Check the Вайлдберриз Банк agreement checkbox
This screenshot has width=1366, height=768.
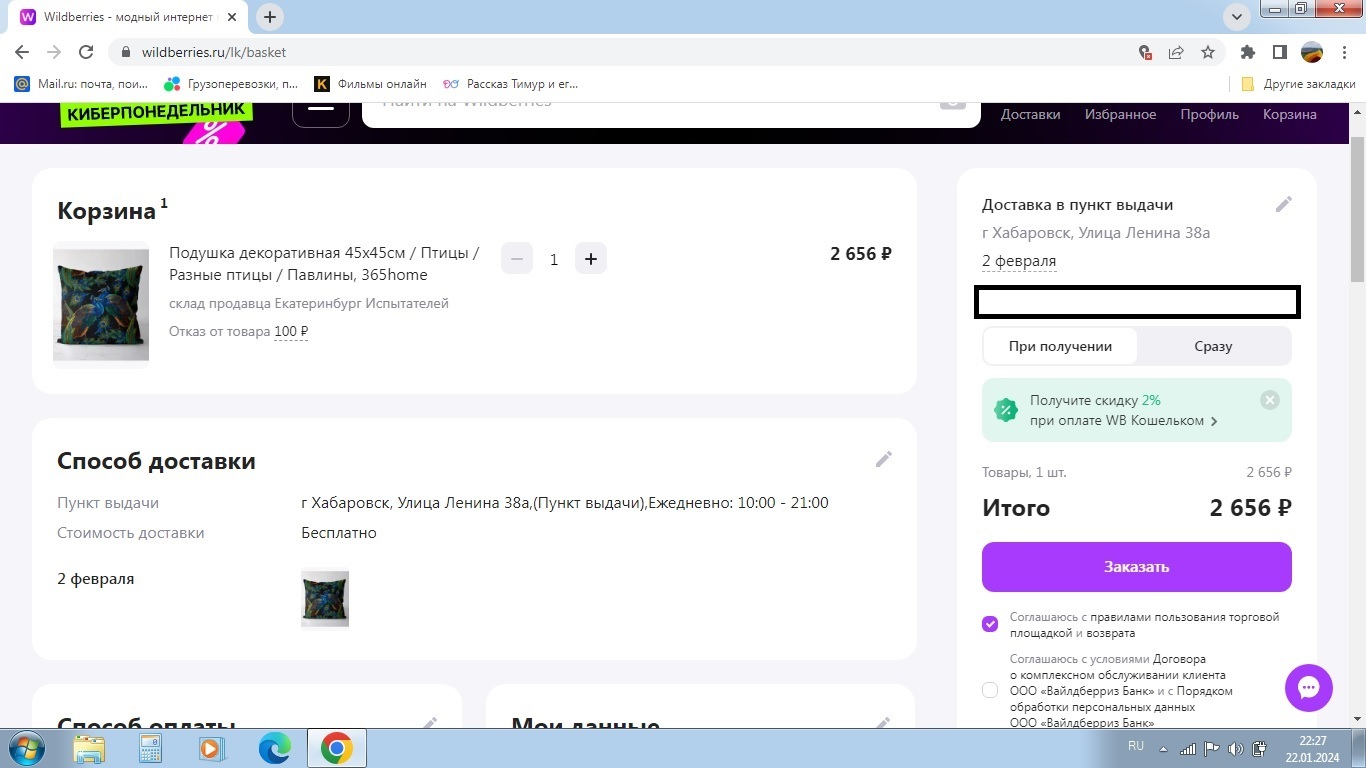[x=990, y=690]
